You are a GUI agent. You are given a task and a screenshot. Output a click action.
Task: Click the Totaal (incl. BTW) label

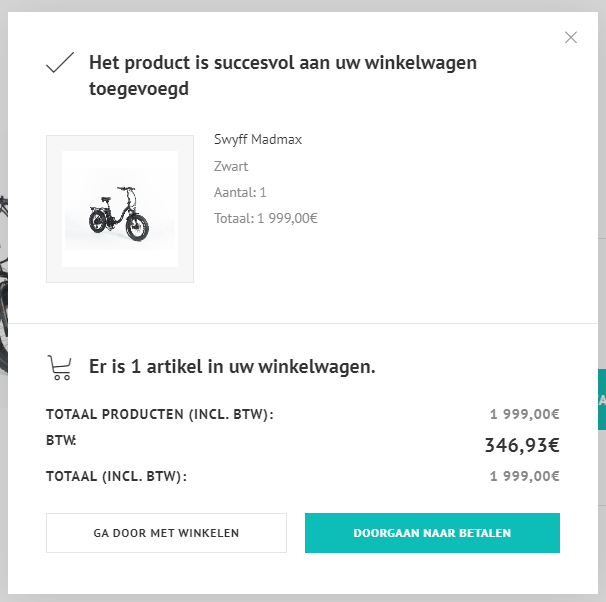point(116,477)
